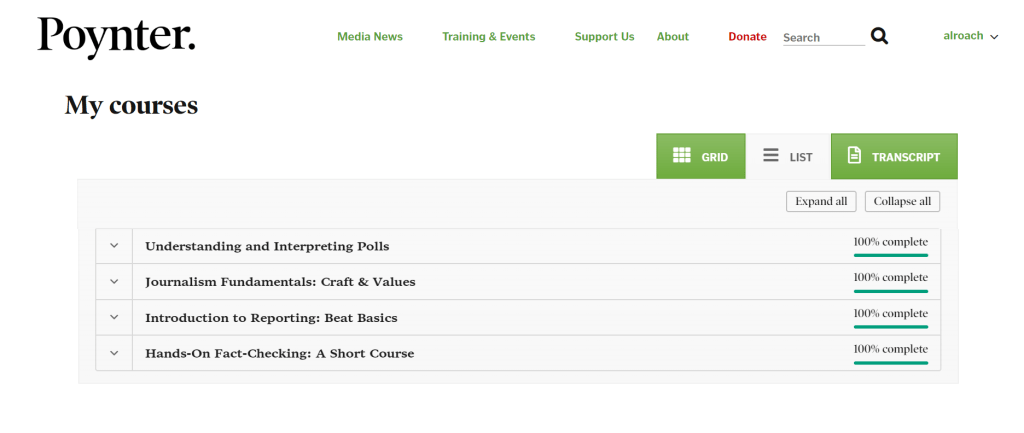Image resolution: width=1024 pixels, height=433 pixels.
Task: Expand Introduction to Reporting chevron
Action: 114,318
